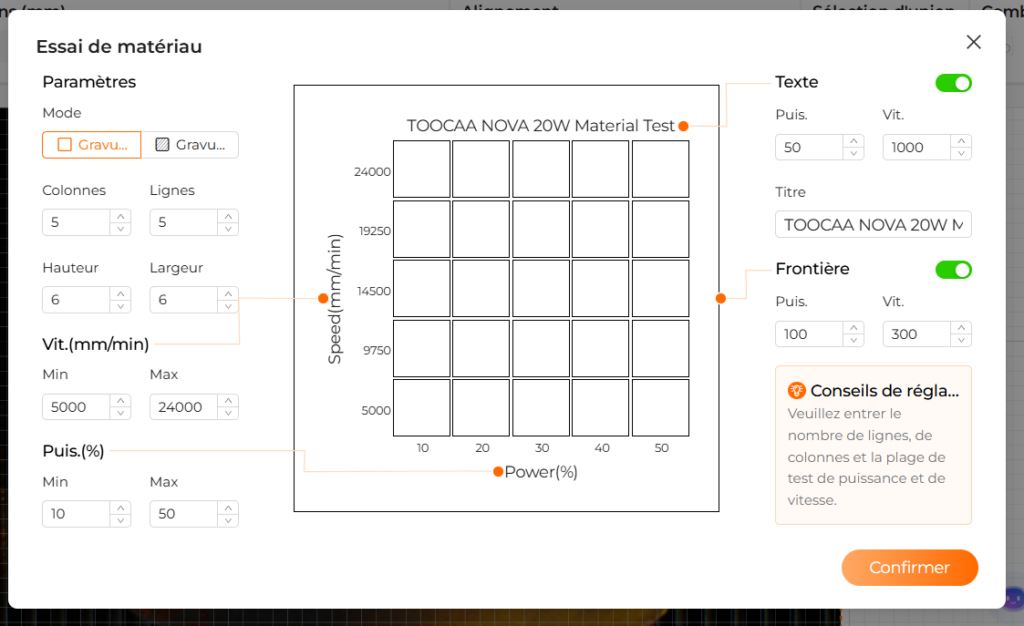The height and width of the screenshot is (626, 1024).
Task: Click the Titre text field
Action: 873,225
